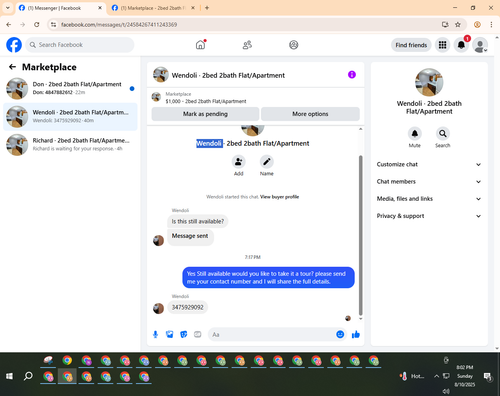Close the Marketplace browser tab
Image resolution: width=500 pixels, height=396 pixels.
(x=193, y=8)
